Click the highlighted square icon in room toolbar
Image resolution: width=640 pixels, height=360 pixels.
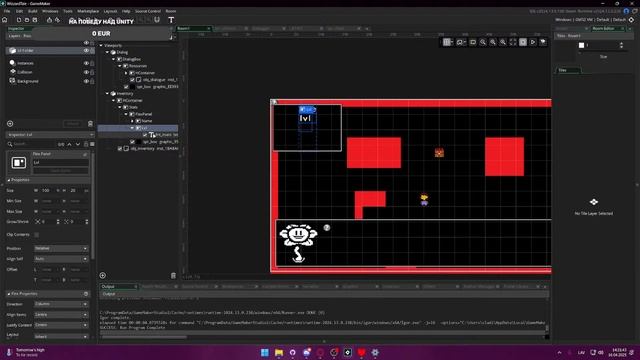[x=523, y=42]
